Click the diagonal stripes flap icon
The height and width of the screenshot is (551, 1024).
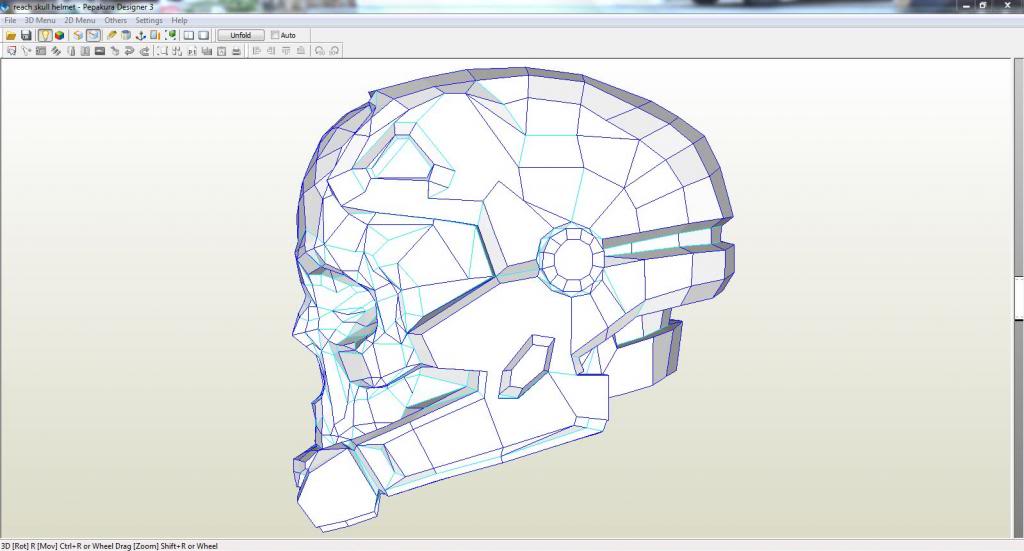(x=56, y=51)
